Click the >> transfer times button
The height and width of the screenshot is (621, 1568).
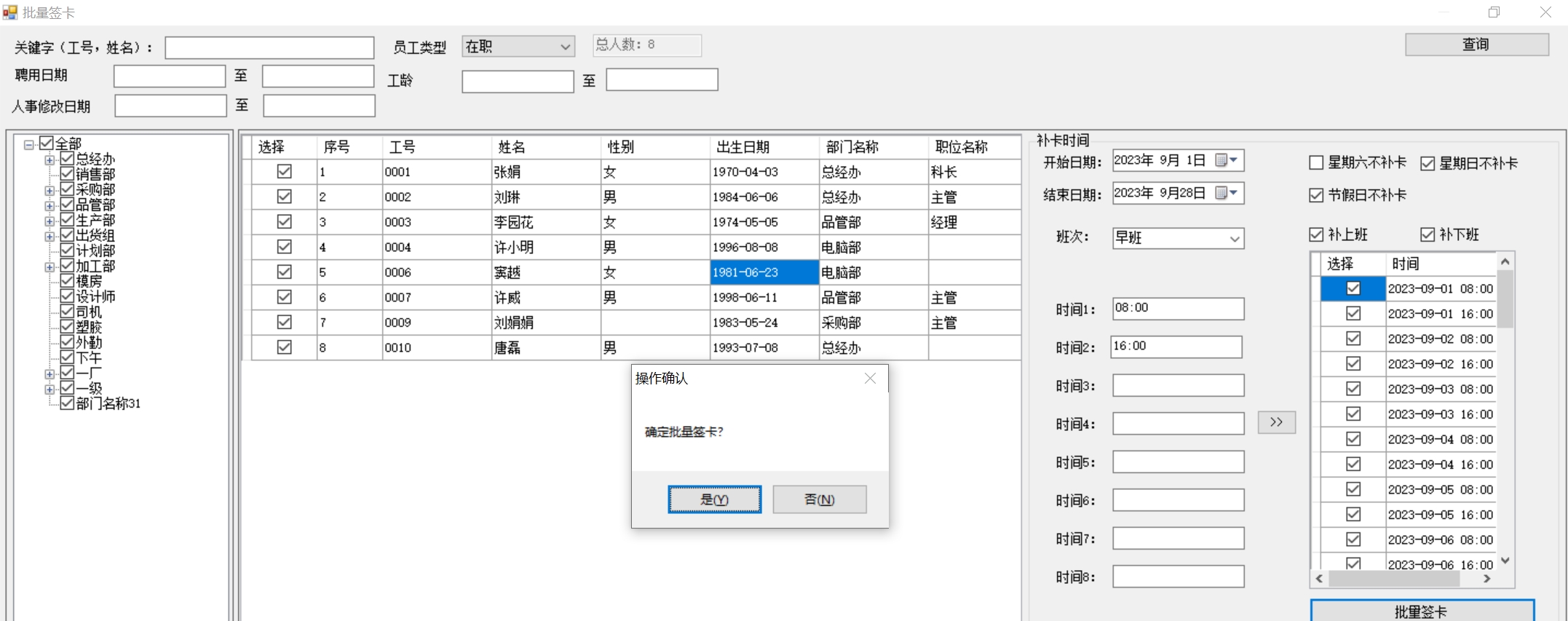[1276, 422]
